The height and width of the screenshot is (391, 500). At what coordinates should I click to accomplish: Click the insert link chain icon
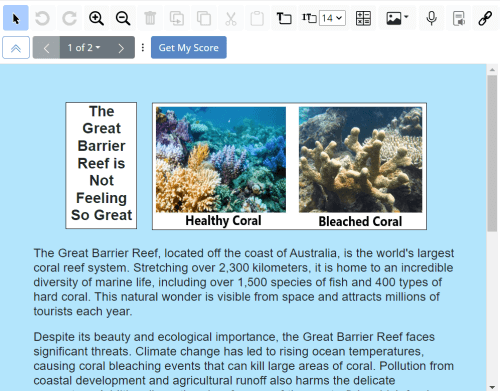[x=485, y=18]
